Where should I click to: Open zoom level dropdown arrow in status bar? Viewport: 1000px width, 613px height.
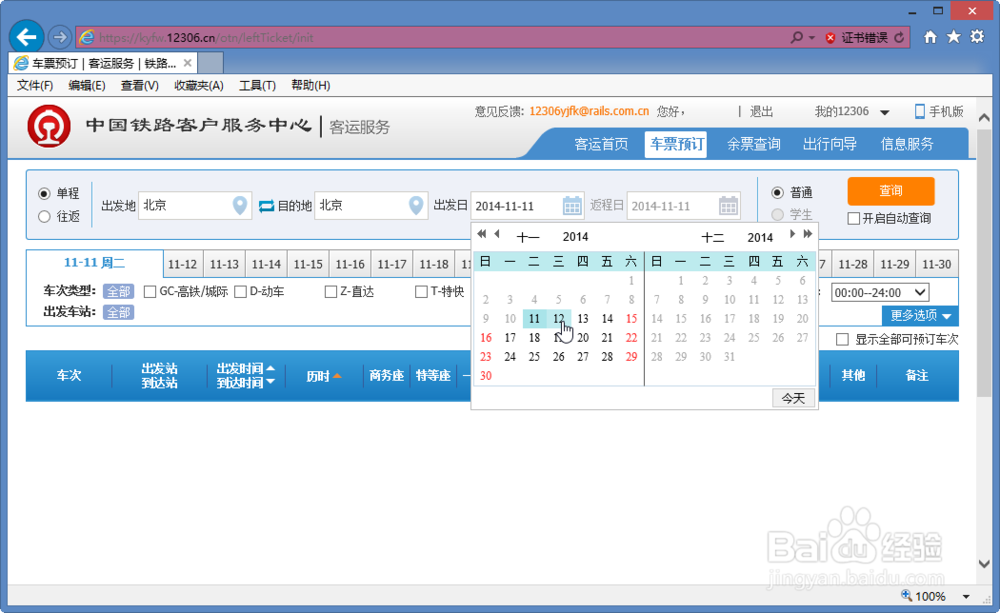click(x=966, y=596)
